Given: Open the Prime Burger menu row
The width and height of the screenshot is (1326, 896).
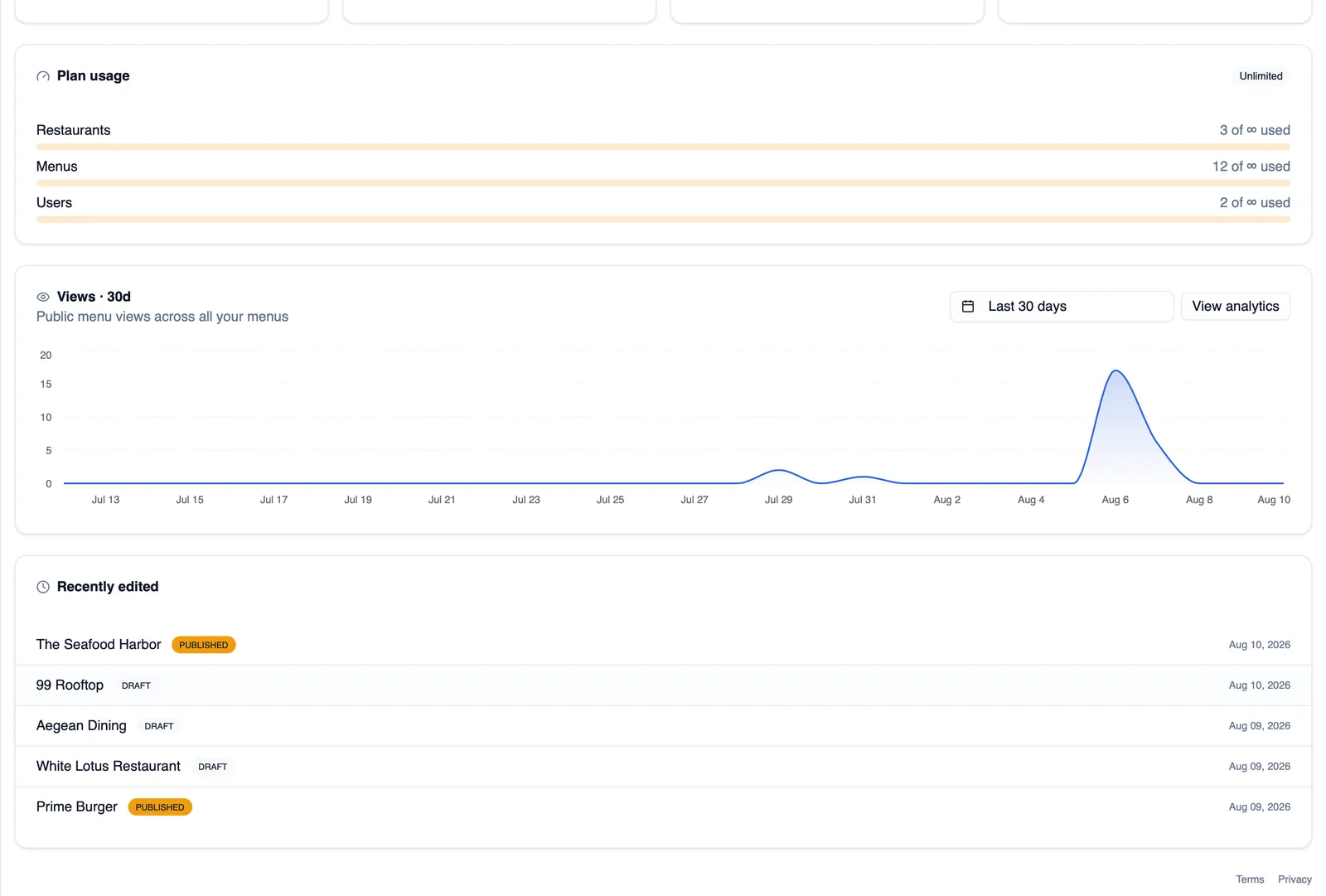Looking at the screenshot, I should (663, 807).
